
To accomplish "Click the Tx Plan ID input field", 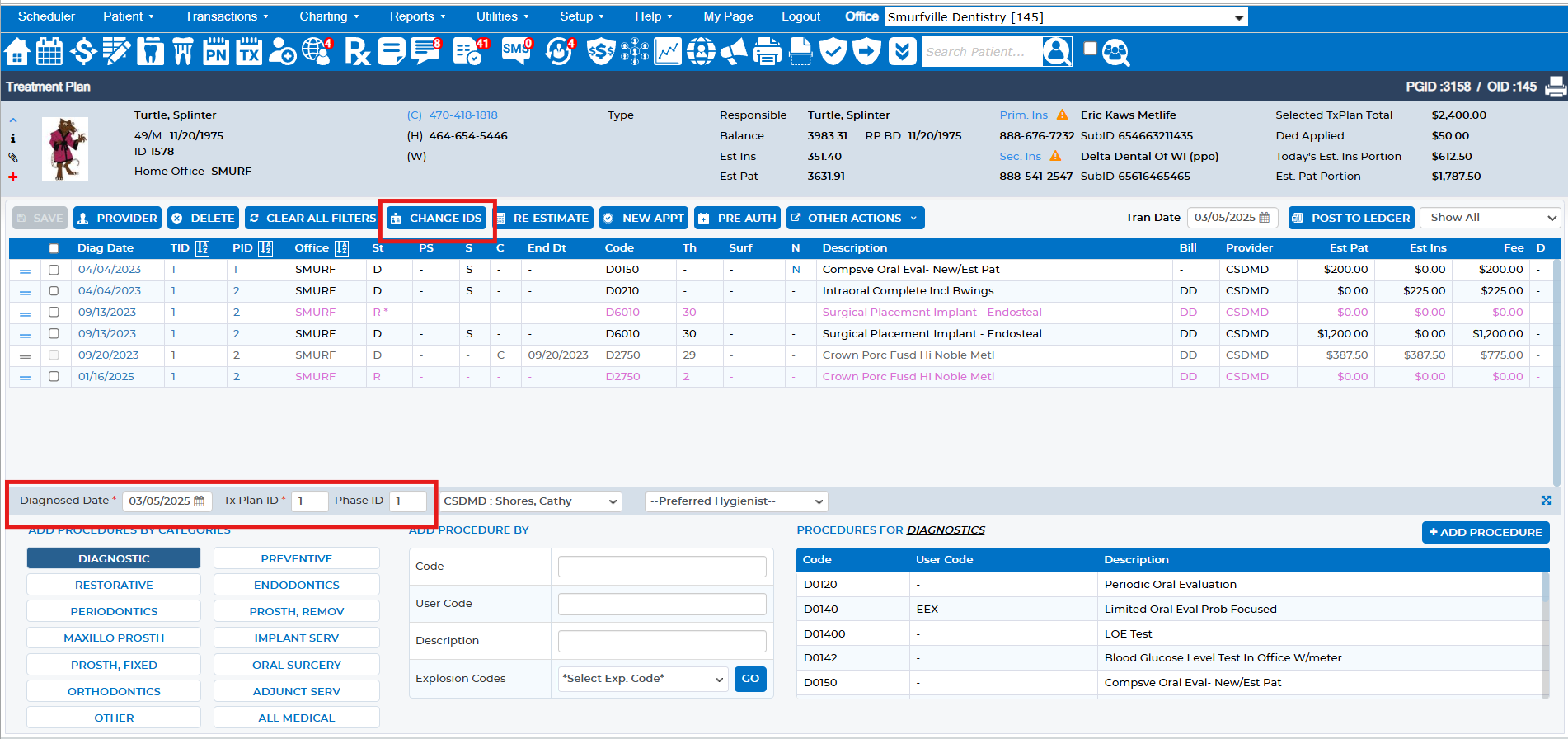I will pos(310,501).
